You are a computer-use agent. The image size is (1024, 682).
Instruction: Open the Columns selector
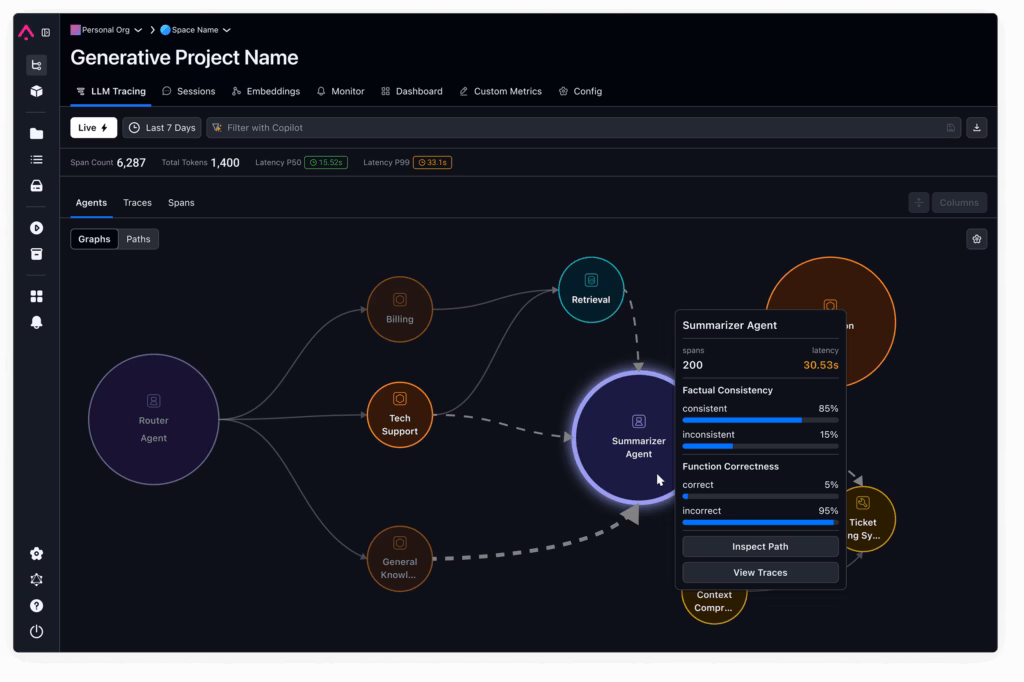pyautogui.click(x=959, y=203)
